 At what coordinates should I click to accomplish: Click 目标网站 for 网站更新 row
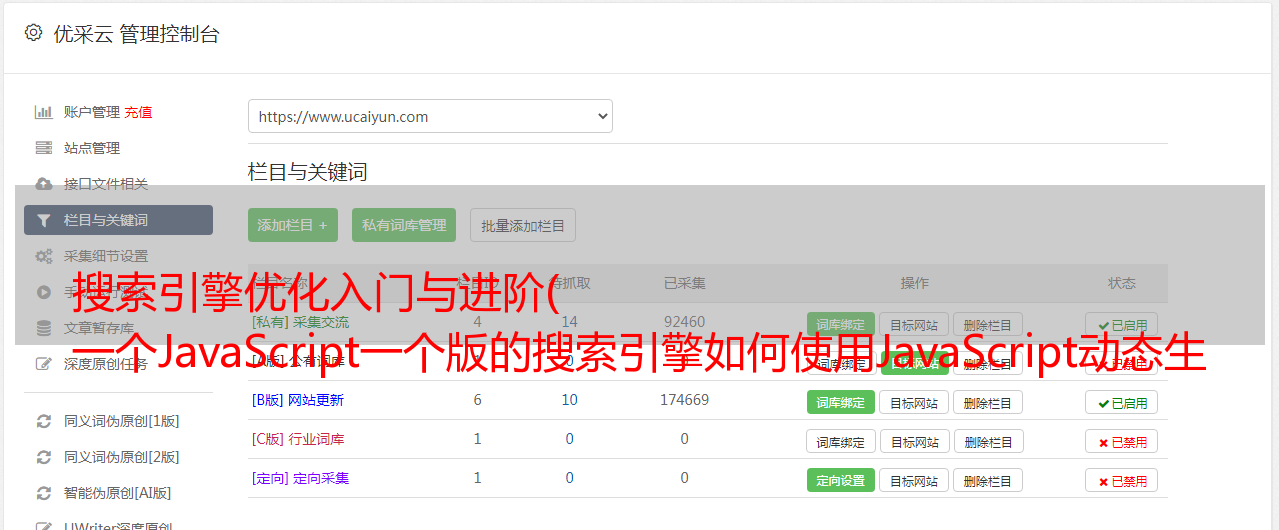tap(914, 402)
